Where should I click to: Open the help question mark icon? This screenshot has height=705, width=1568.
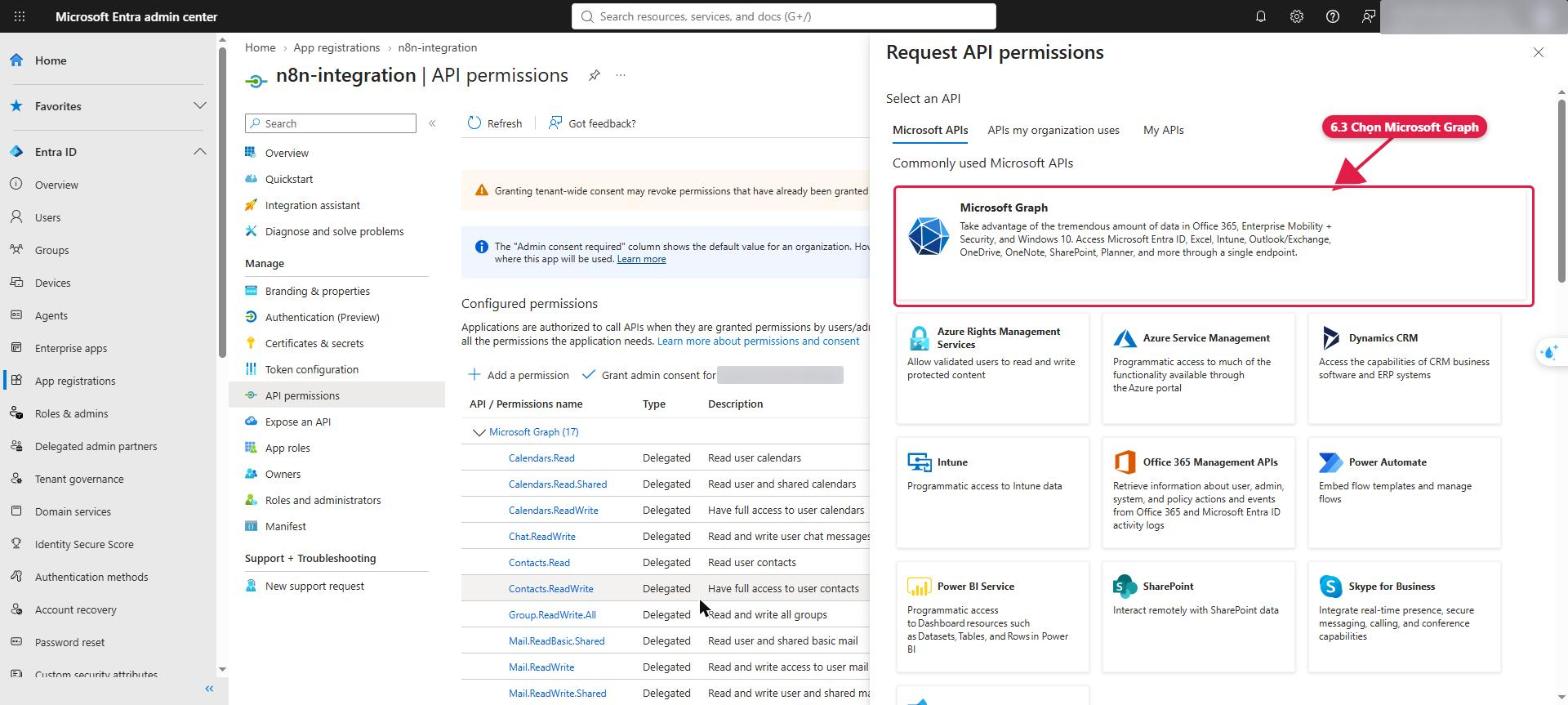coord(1333,17)
